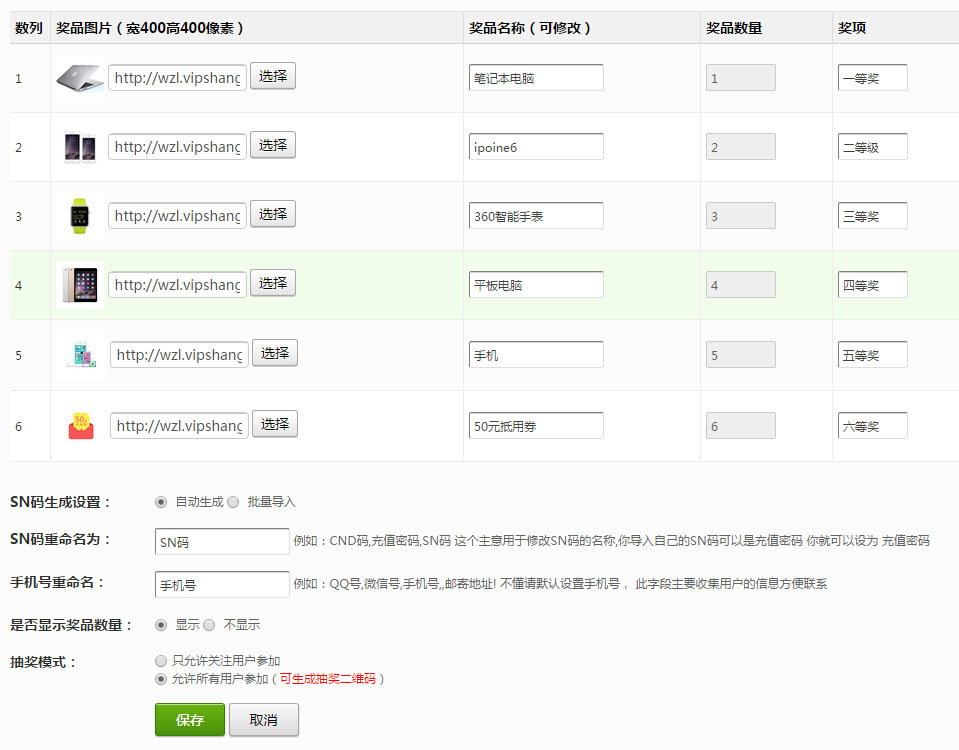Click the tablet prize thumbnail in row 4

(80, 285)
